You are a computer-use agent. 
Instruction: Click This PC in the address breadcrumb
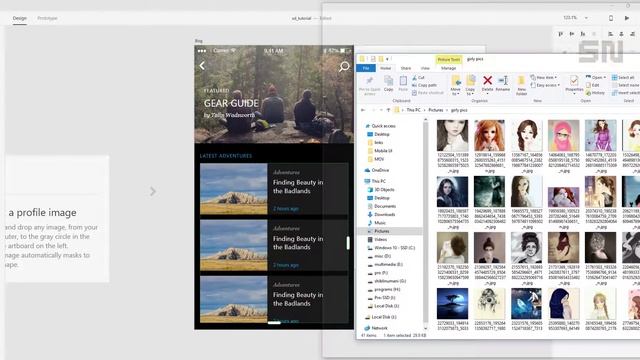(x=413, y=110)
